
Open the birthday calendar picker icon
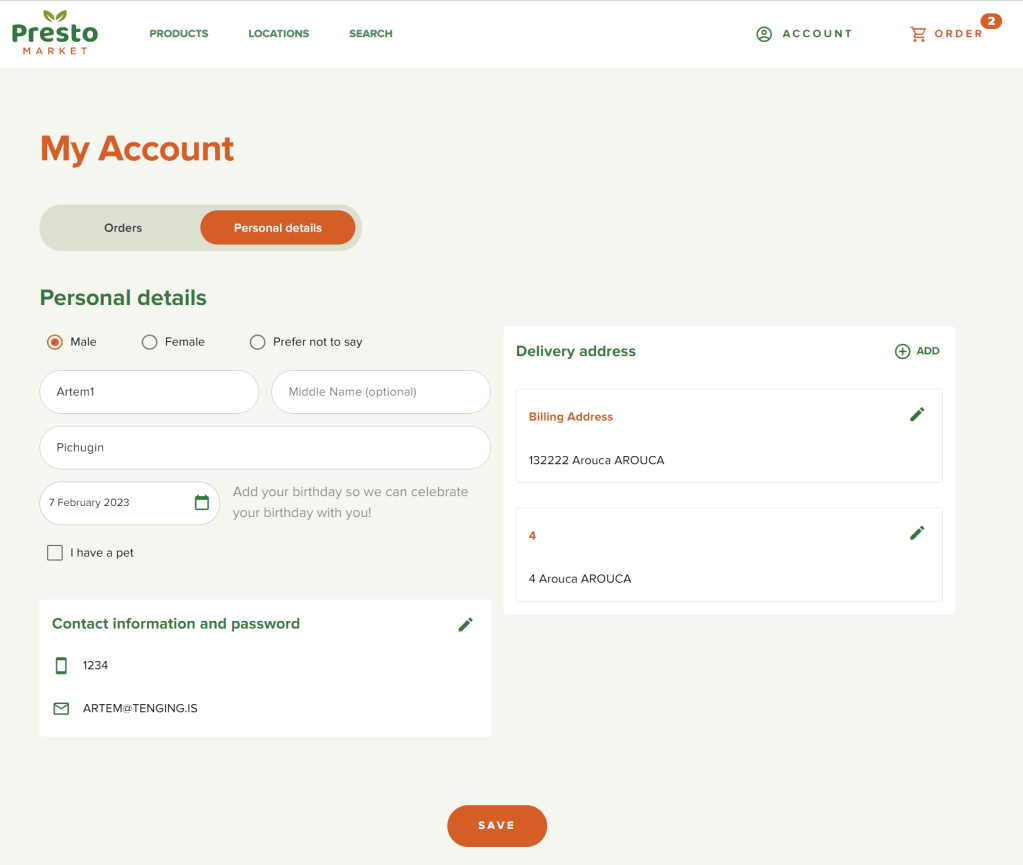point(202,502)
